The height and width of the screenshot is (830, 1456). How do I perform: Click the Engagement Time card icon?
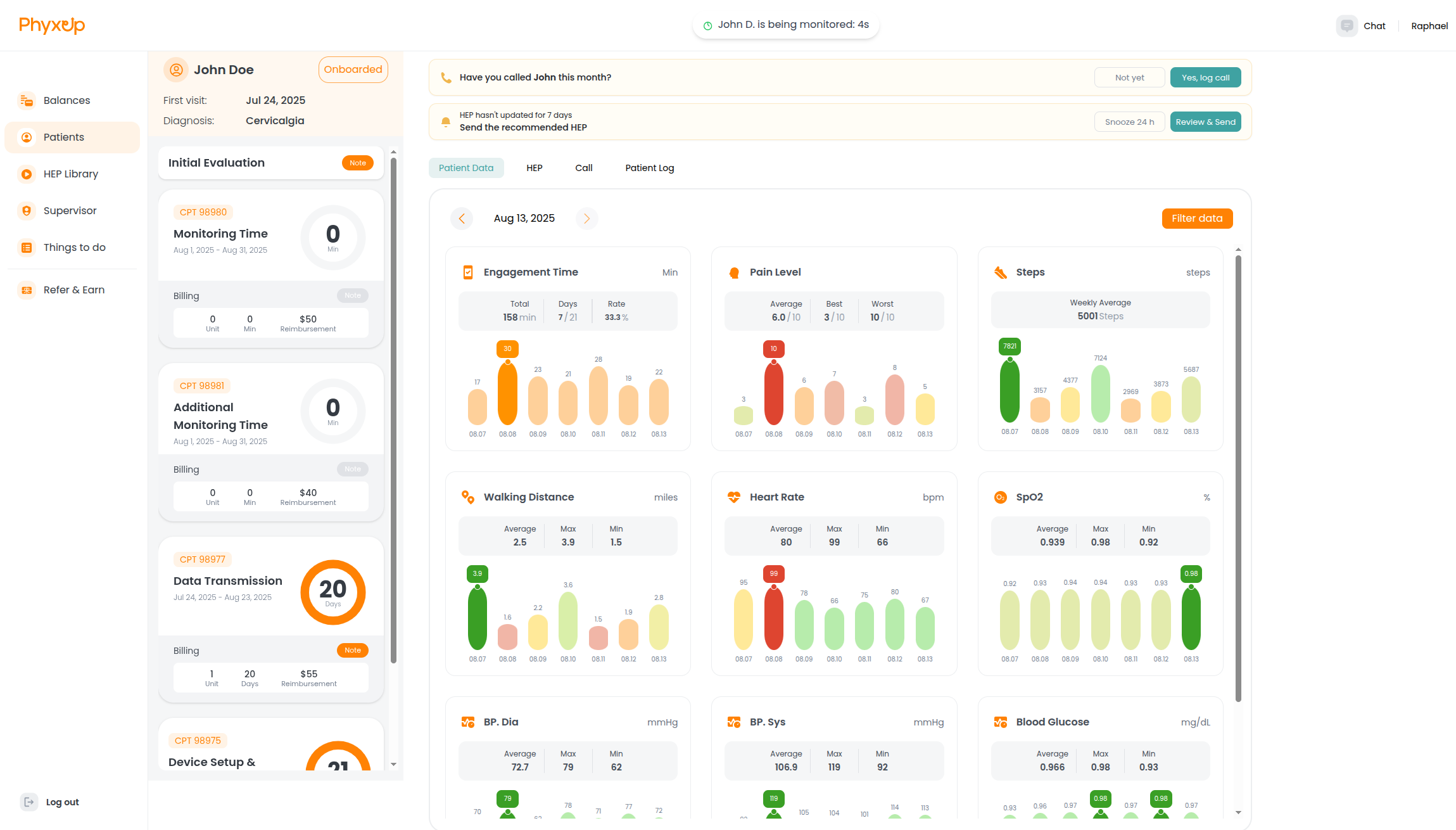coord(468,272)
